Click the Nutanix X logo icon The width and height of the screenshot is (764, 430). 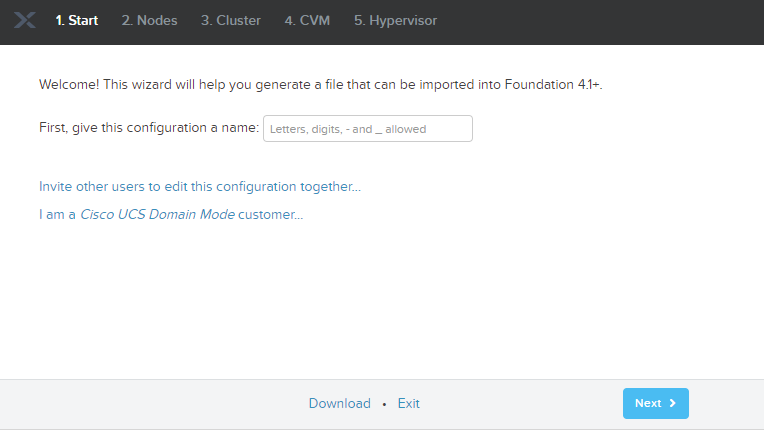coord(25,20)
